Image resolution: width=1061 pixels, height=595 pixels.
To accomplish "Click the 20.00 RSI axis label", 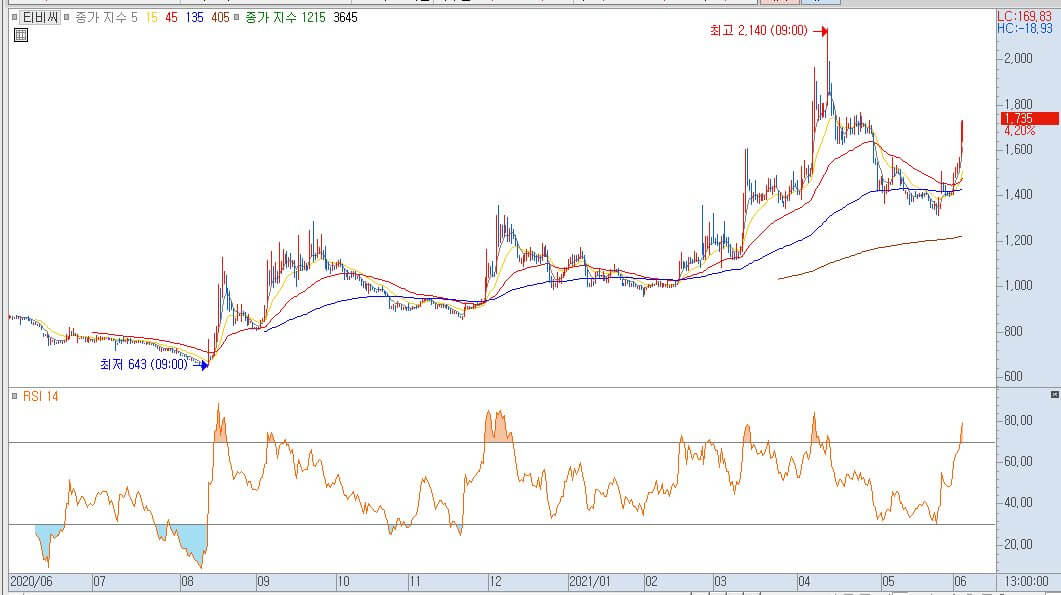I will click(1018, 544).
